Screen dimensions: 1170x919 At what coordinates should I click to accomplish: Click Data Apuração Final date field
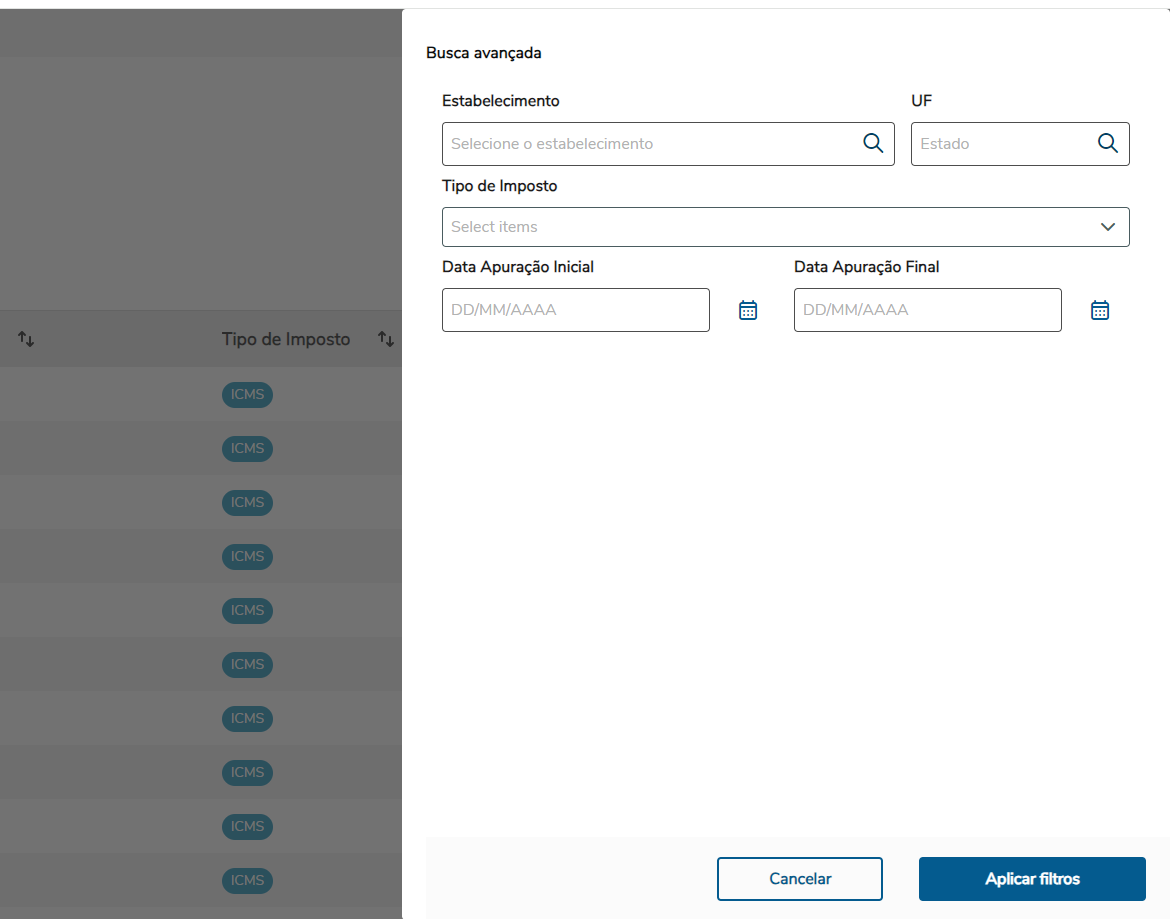point(927,310)
